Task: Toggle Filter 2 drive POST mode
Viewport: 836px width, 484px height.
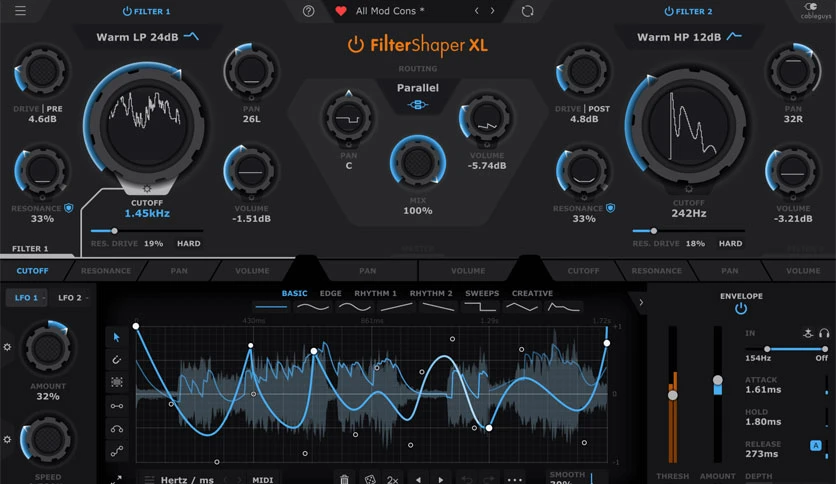Action: (599, 109)
